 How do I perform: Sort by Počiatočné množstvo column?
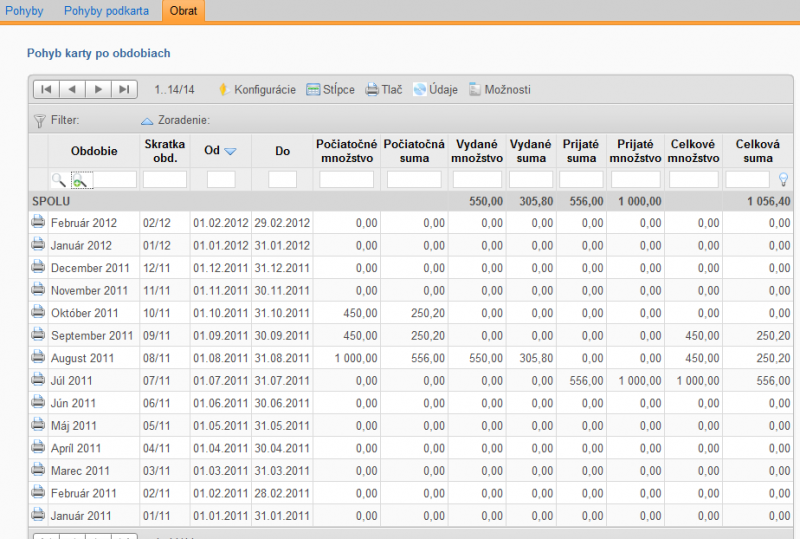(x=346, y=151)
